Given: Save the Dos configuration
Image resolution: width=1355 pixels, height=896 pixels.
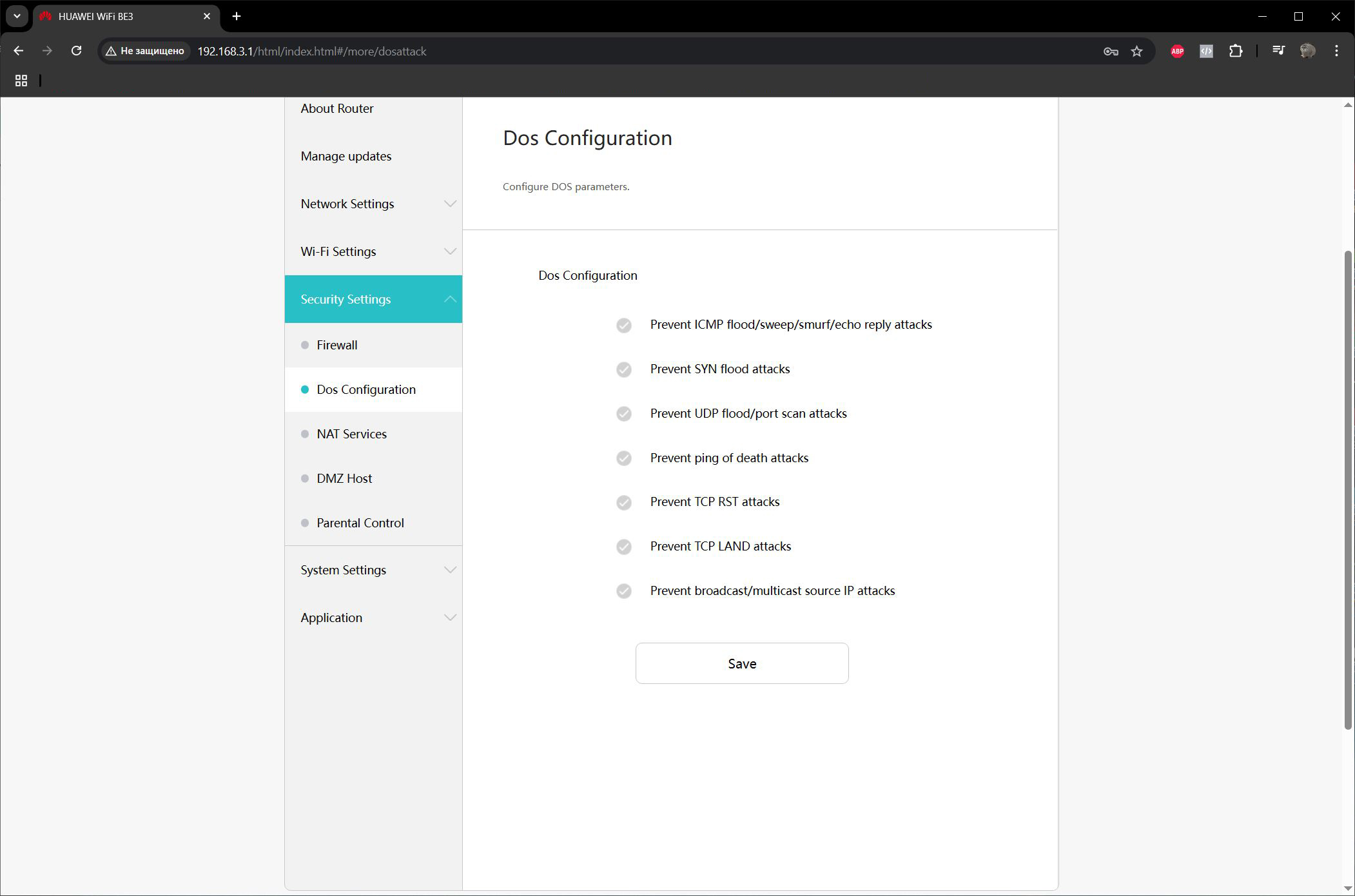Looking at the screenshot, I should pyautogui.click(x=741, y=663).
